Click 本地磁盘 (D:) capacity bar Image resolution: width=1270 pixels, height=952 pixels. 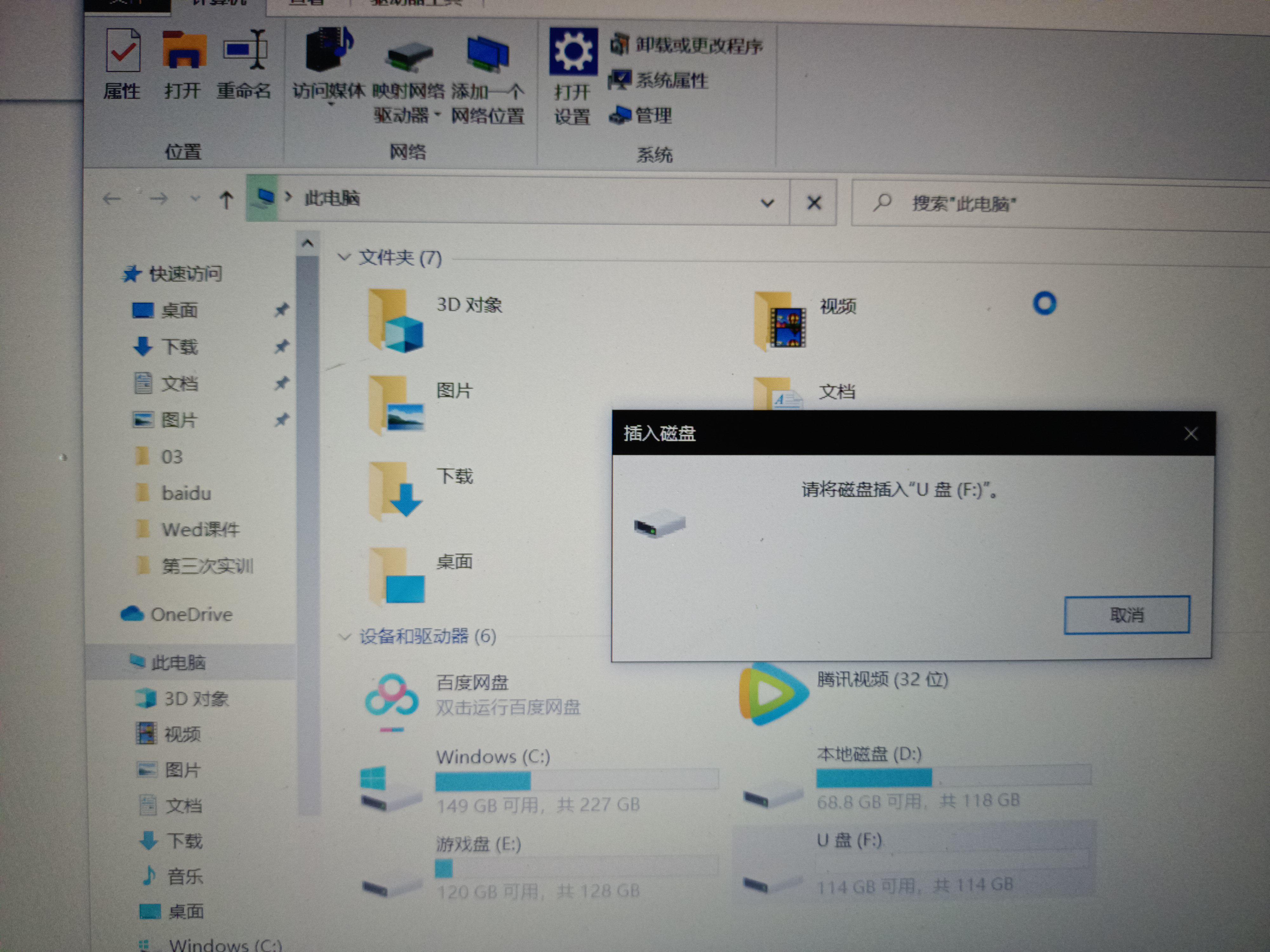(x=954, y=777)
